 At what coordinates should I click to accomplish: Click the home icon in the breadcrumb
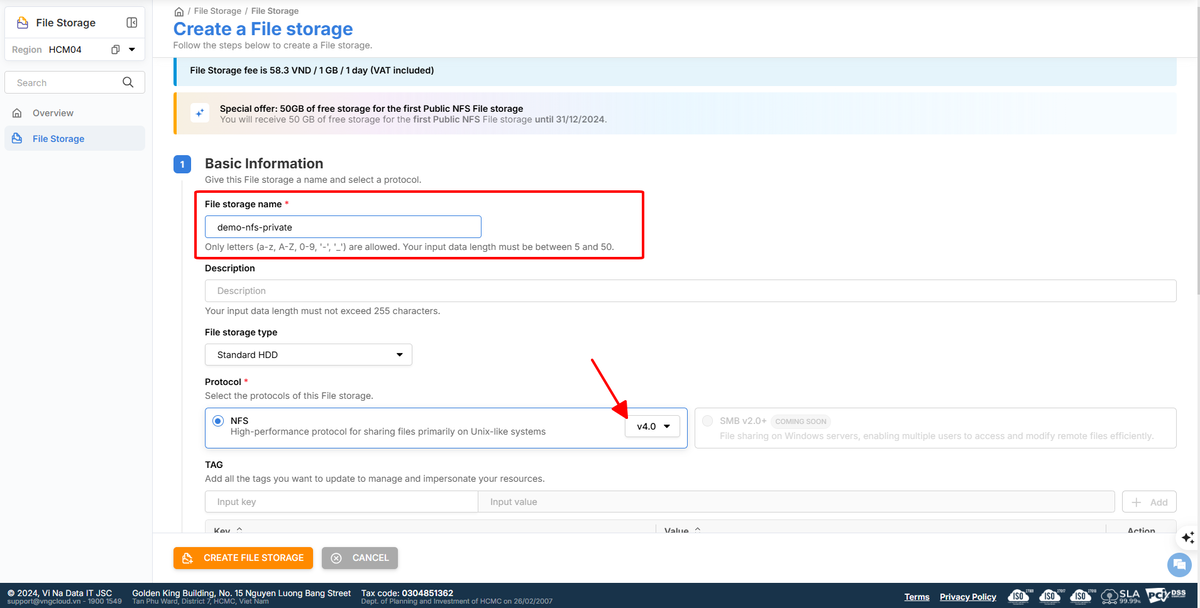pos(178,11)
